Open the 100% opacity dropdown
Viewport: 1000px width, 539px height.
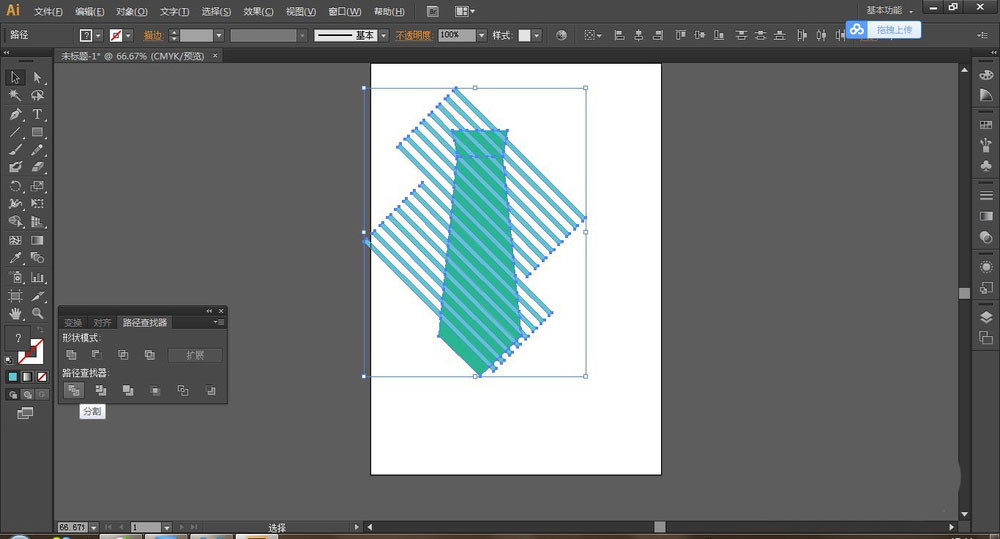(481, 35)
